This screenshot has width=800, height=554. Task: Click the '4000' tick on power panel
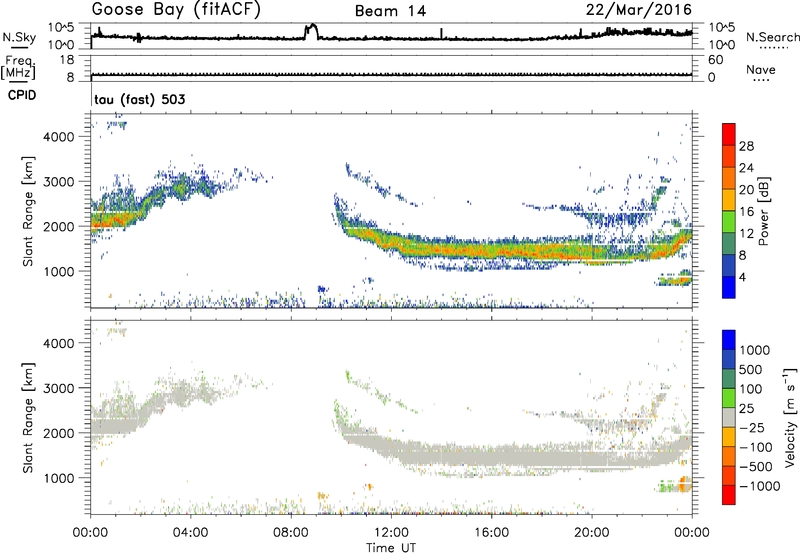point(59,137)
